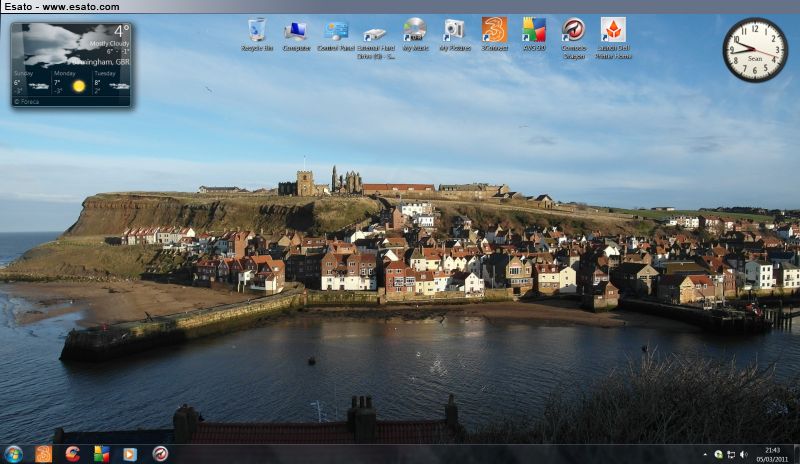Launch the 3Connect desktop shortcut
This screenshot has width=800, height=464.
click(494, 30)
